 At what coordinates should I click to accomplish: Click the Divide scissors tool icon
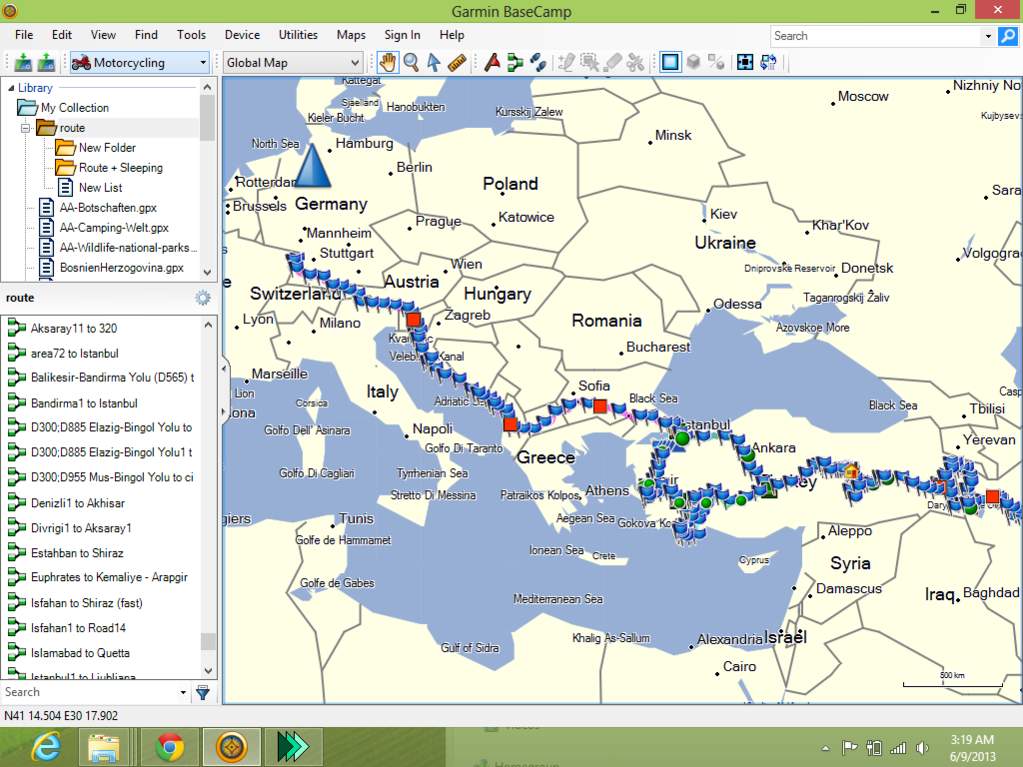pos(635,63)
